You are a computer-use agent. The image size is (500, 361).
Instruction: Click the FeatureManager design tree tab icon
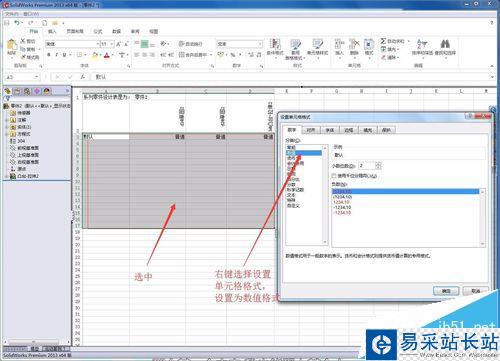pos(8,91)
